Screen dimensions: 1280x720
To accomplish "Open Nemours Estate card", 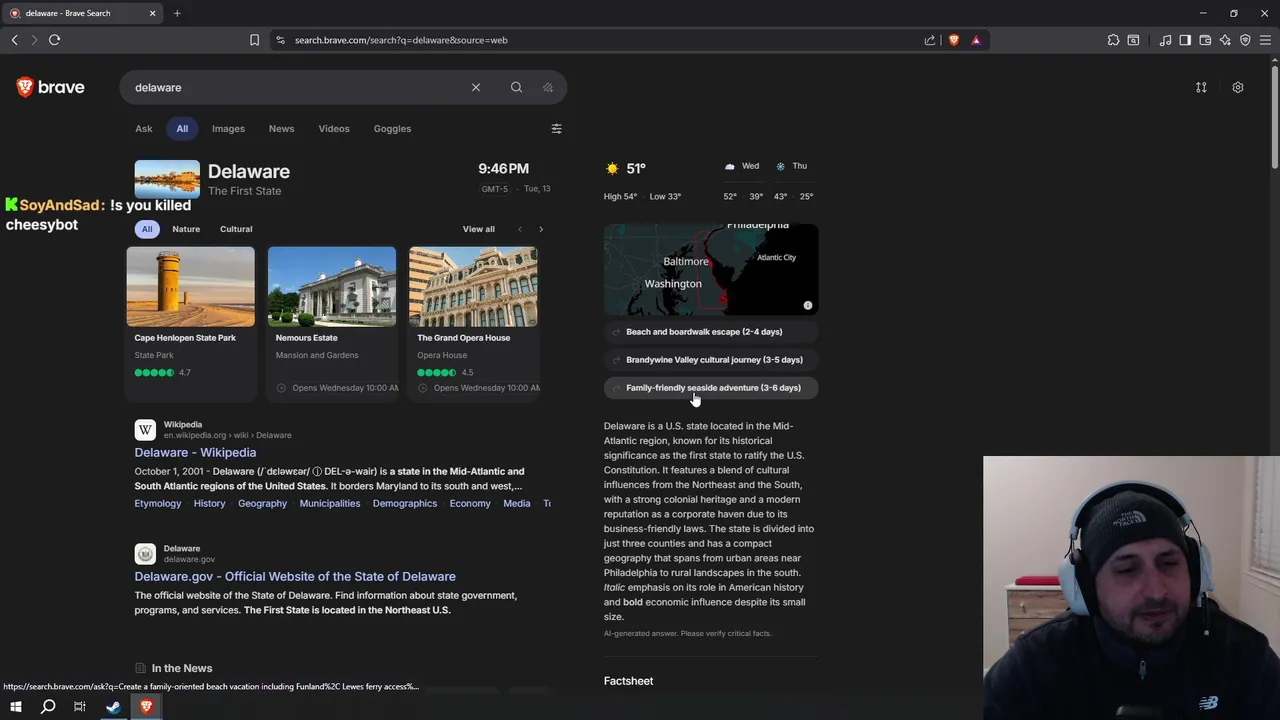I will pos(332,323).
